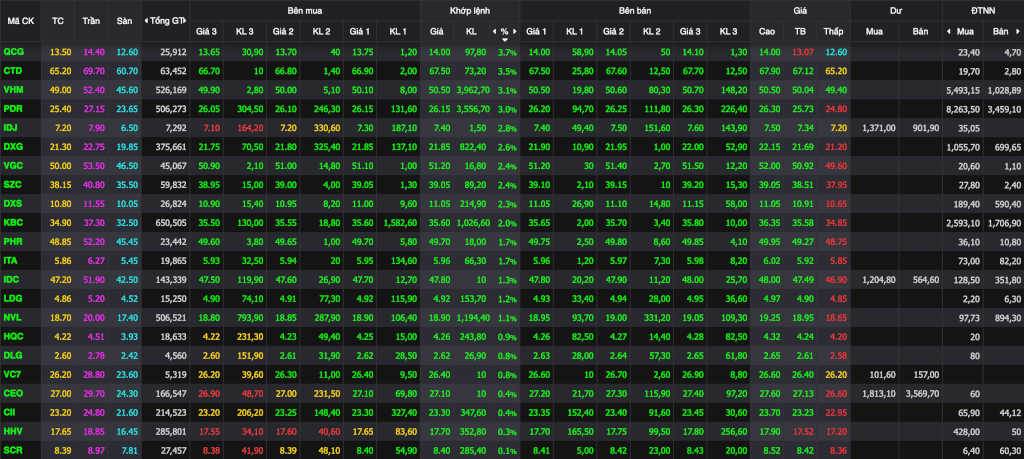The width and height of the screenshot is (1024, 459).
Task: Click the ĐTNN group header
Action: pos(983,11)
